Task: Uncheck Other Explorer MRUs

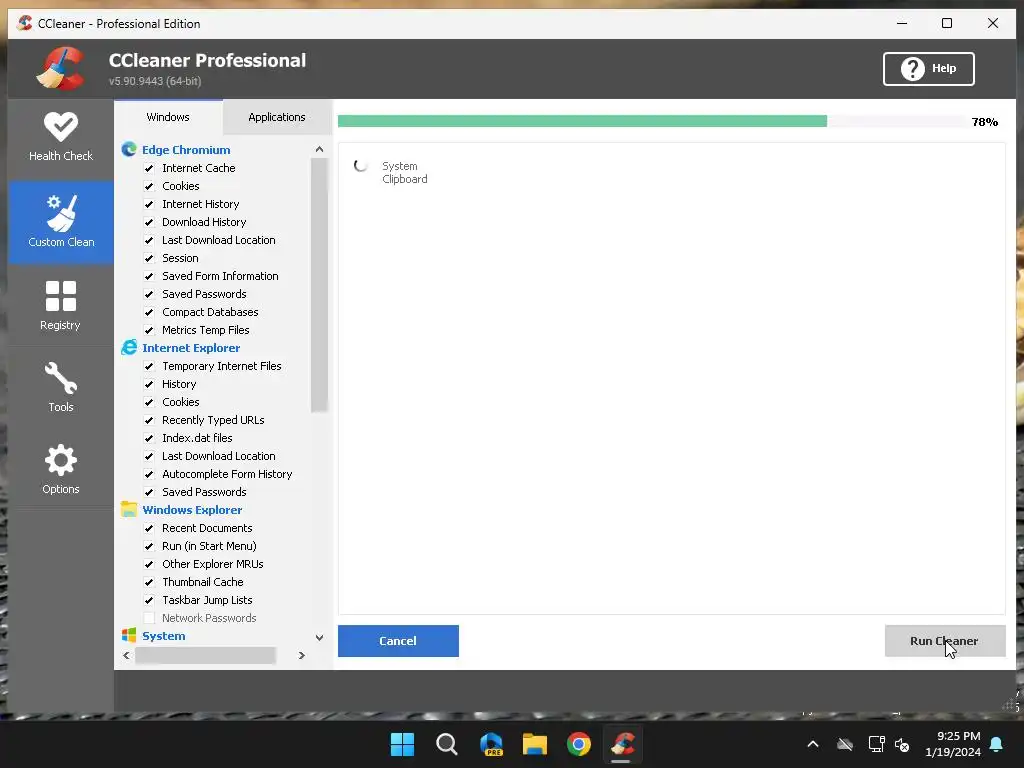Action: click(149, 564)
